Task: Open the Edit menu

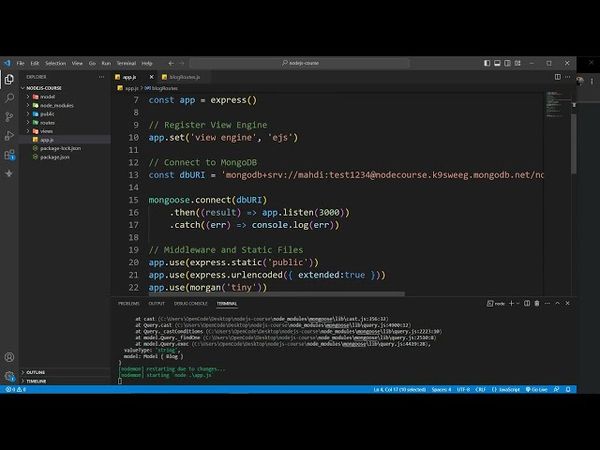Action: pyautogui.click(x=35, y=63)
